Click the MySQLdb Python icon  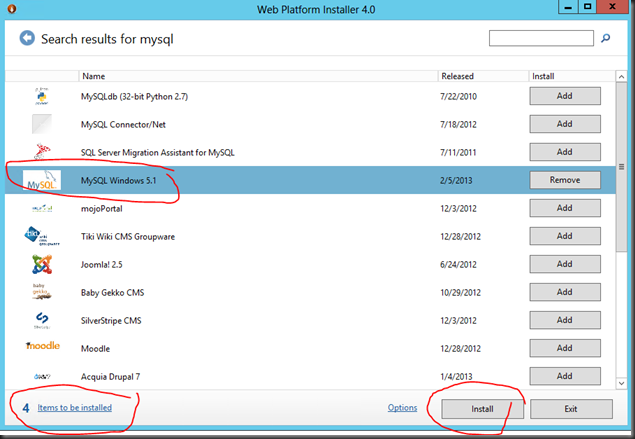41,96
